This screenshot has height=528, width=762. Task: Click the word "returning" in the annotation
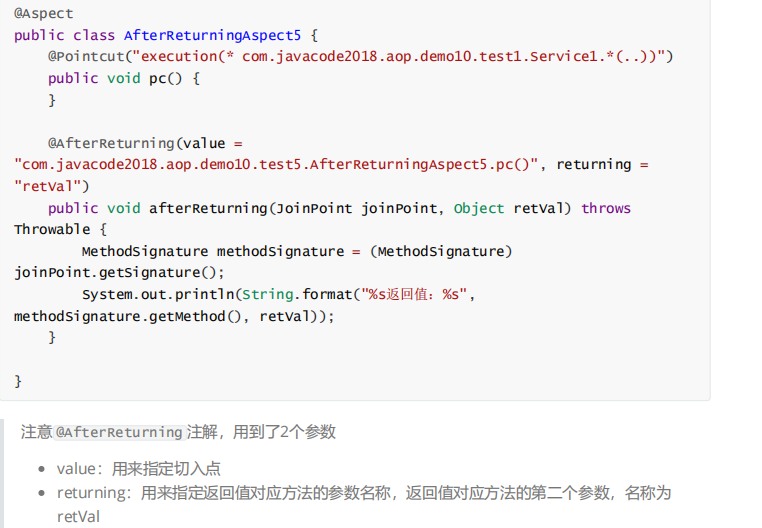[594, 164]
